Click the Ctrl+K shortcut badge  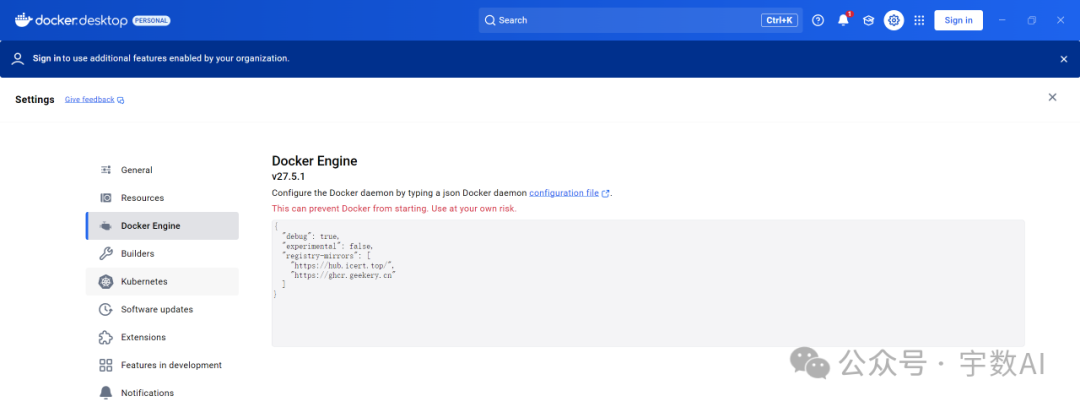(x=780, y=21)
